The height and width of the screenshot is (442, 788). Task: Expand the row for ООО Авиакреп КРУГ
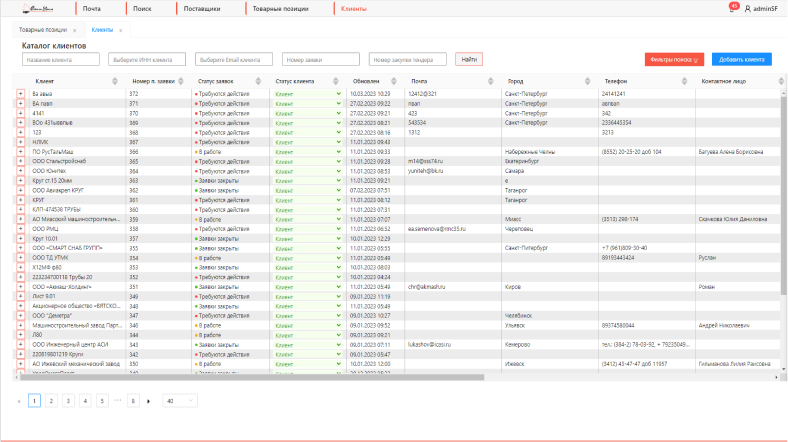[21, 190]
